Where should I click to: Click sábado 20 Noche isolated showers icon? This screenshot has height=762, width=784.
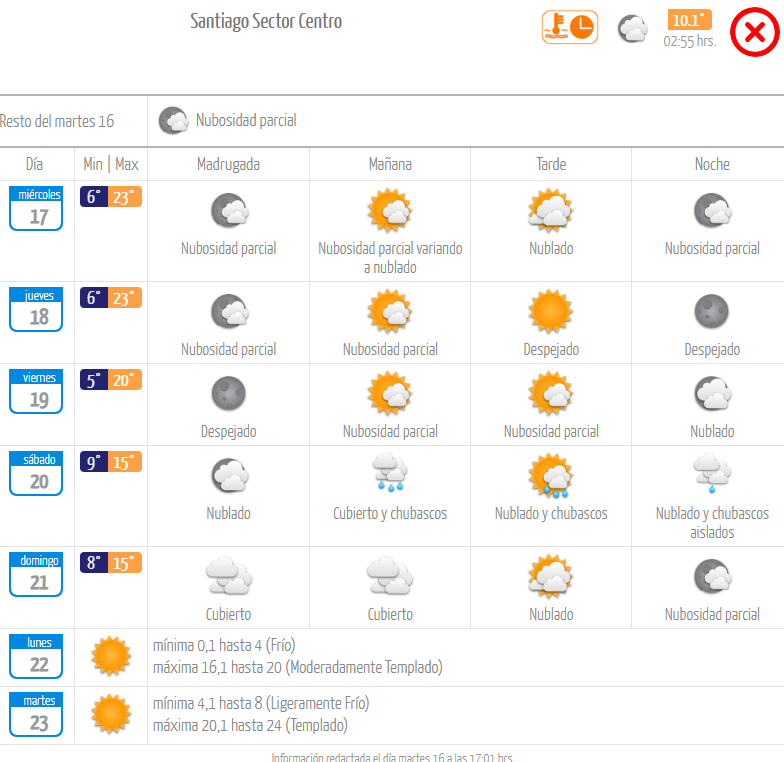pos(712,472)
